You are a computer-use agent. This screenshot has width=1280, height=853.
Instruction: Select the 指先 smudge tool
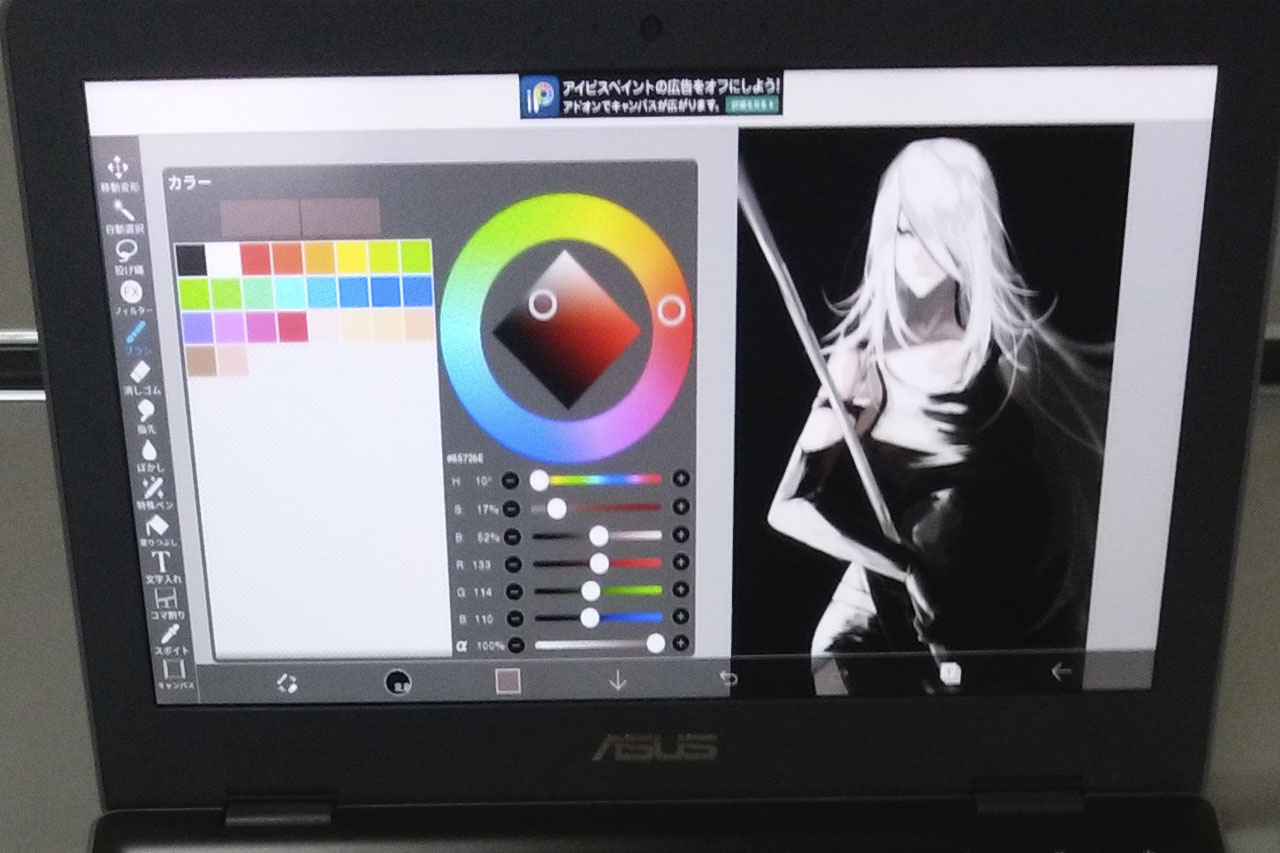[x=146, y=416]
